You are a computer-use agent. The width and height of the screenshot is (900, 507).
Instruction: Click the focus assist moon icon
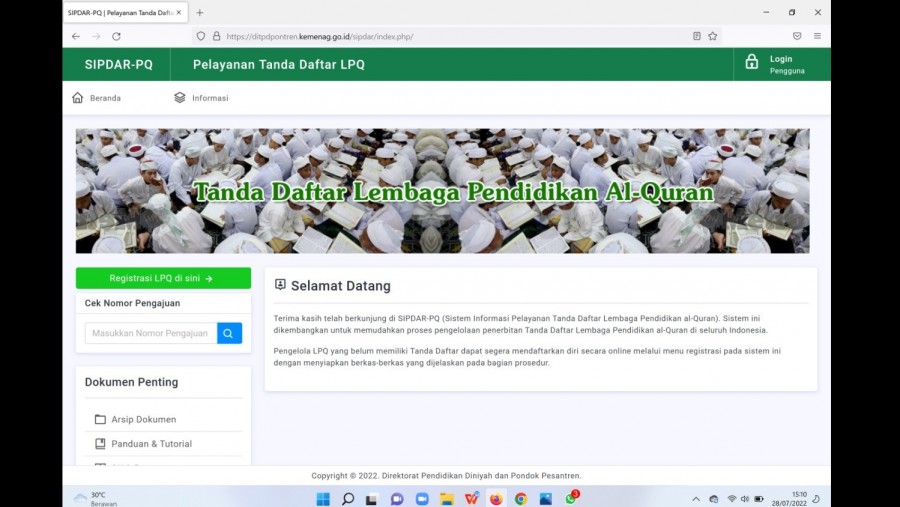point(816,498)
